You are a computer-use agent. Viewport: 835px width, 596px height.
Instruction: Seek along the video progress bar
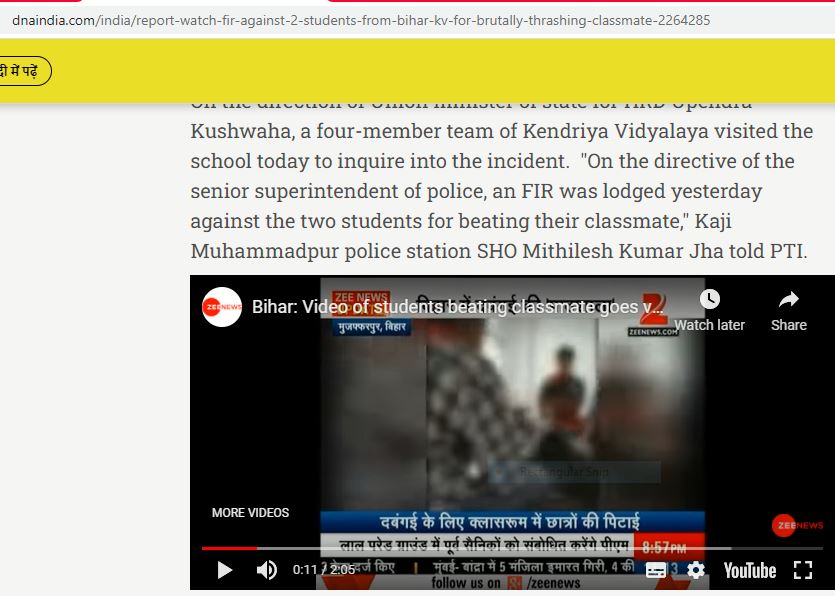coord(512,548)
